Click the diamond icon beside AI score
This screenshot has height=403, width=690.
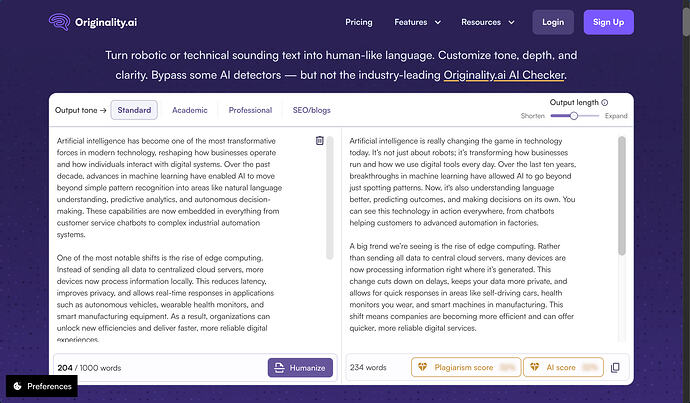(x=535, y=367)
